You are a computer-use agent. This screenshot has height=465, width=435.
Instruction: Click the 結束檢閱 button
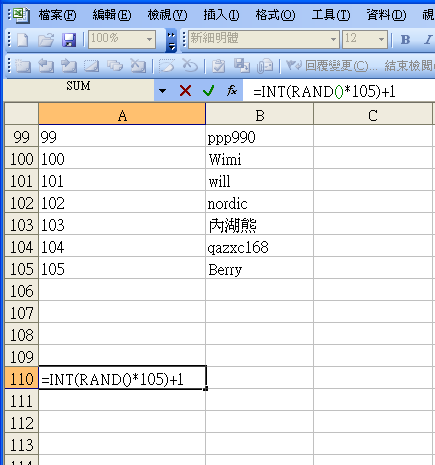pos(409,66)
